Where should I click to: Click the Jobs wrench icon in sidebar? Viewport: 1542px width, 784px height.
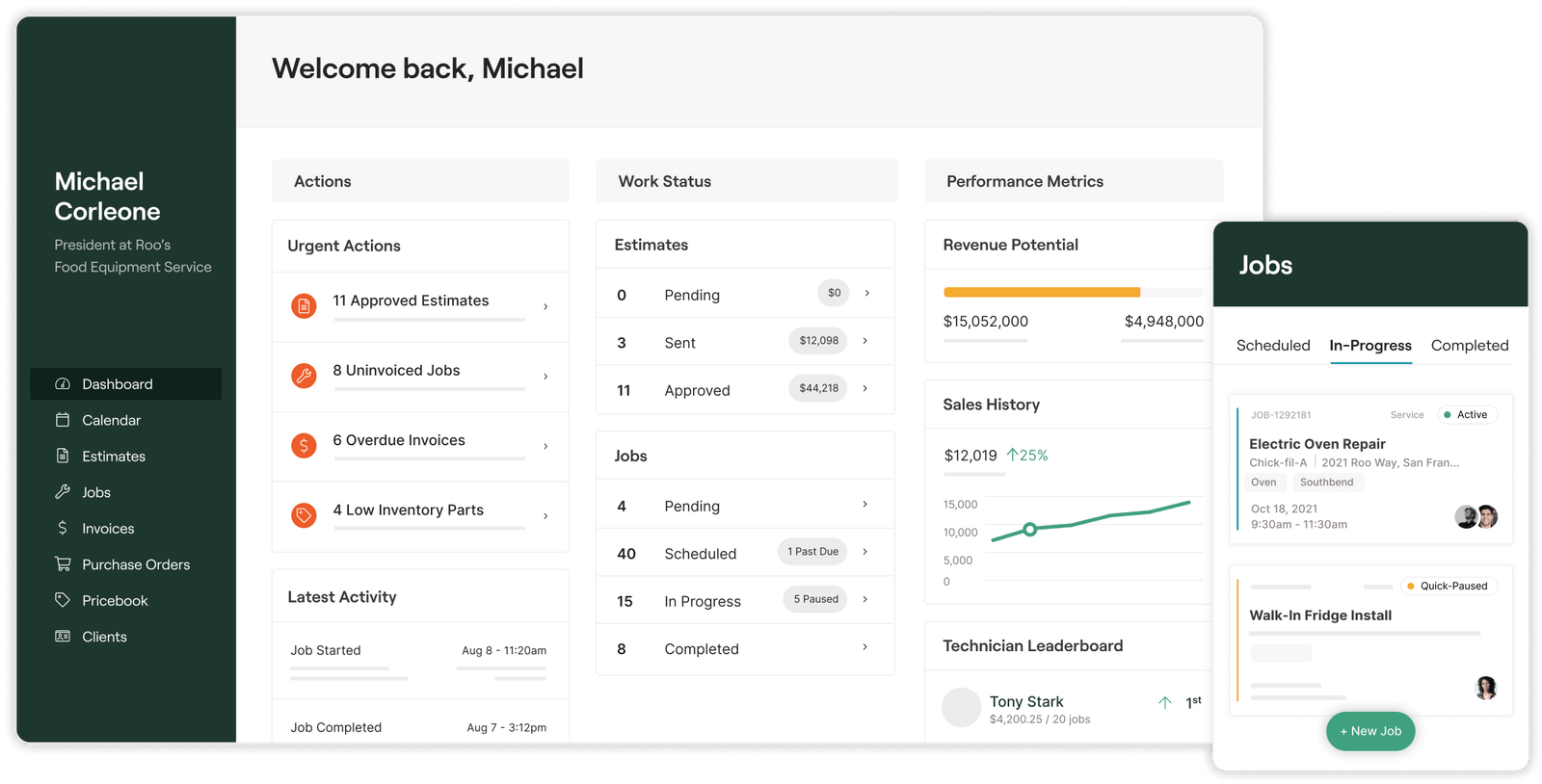[63, 492]
